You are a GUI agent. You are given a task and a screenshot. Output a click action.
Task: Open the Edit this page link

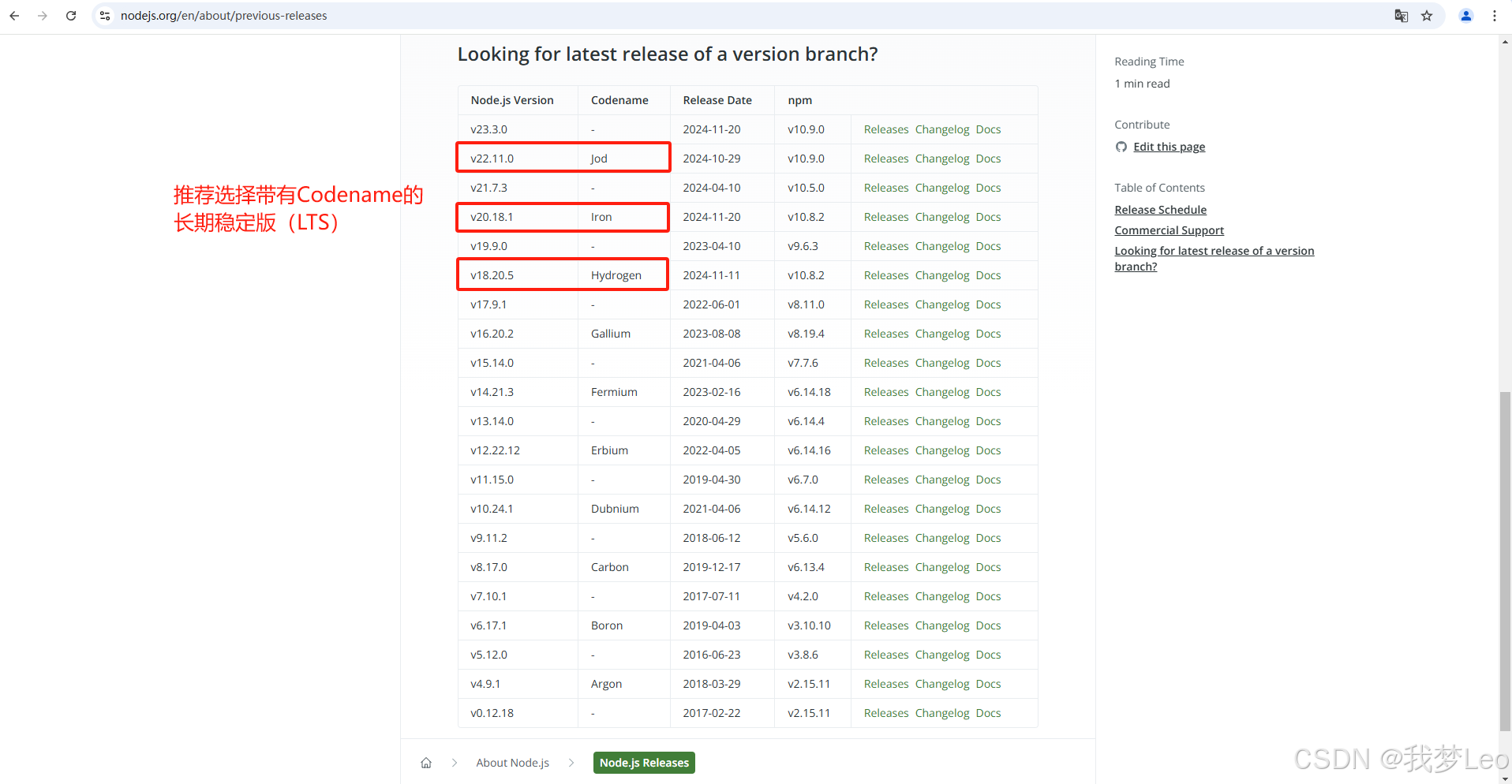pyautogui.click(x=1169, y=147)
